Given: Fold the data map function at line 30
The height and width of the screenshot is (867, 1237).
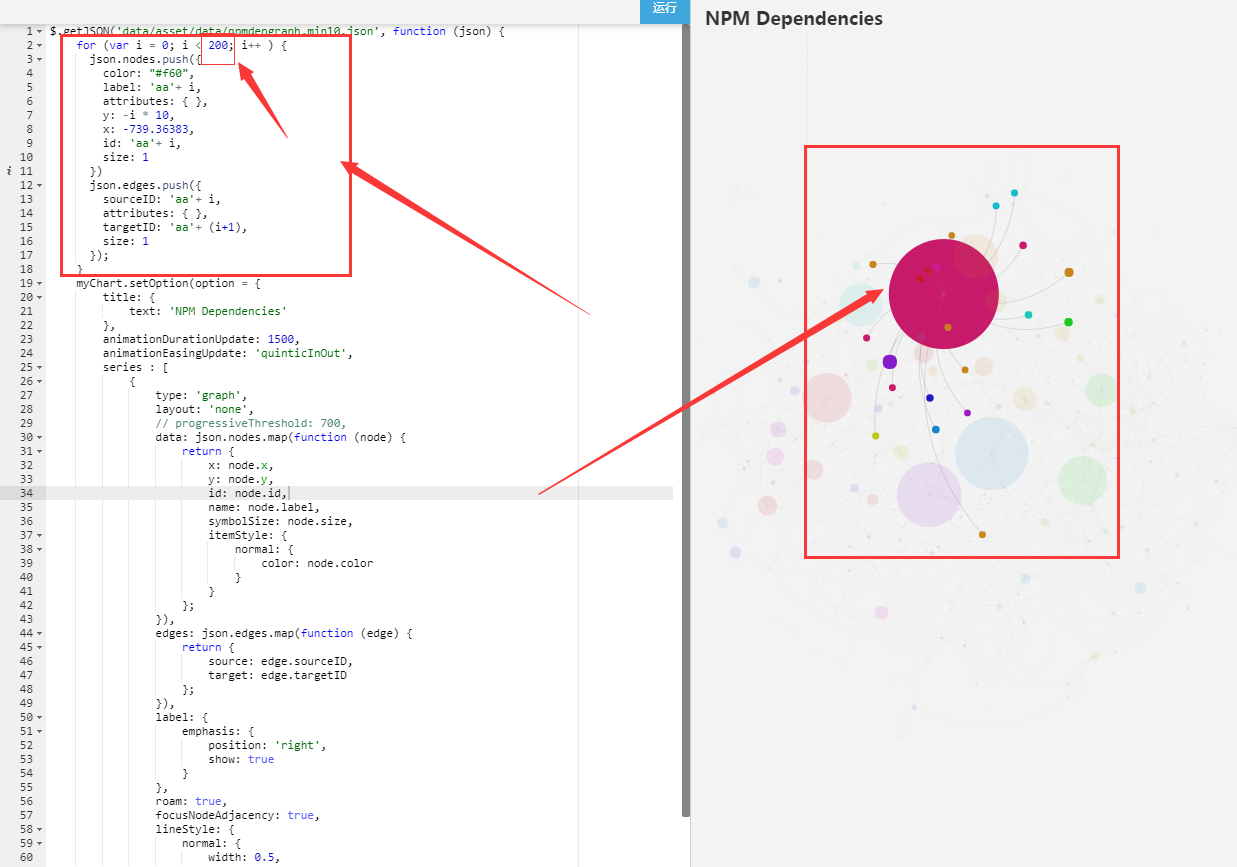Looking at the screenshot, I should click(x=39, y=437).
